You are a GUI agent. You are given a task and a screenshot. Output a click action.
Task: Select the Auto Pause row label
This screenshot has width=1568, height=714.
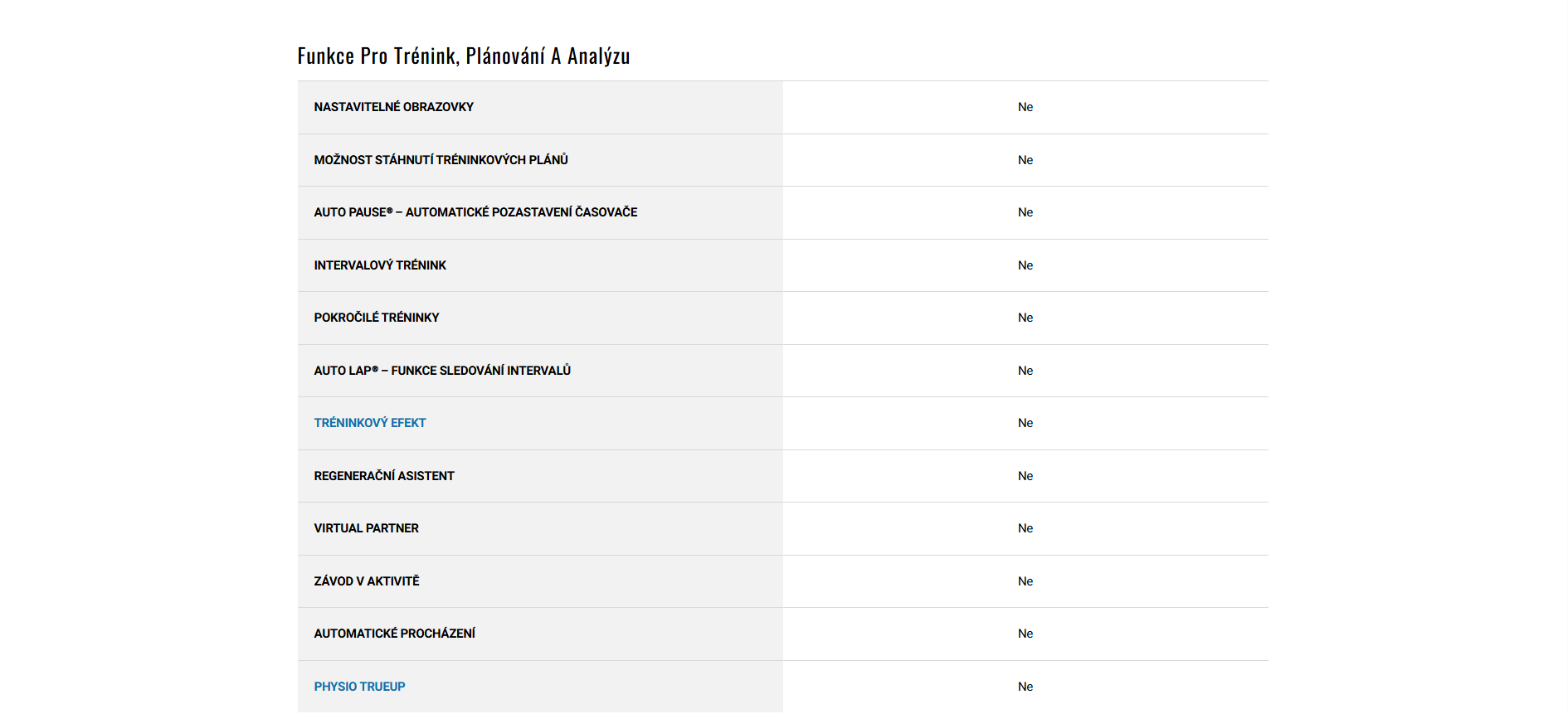pyautogui.click(x=475, y=212)
